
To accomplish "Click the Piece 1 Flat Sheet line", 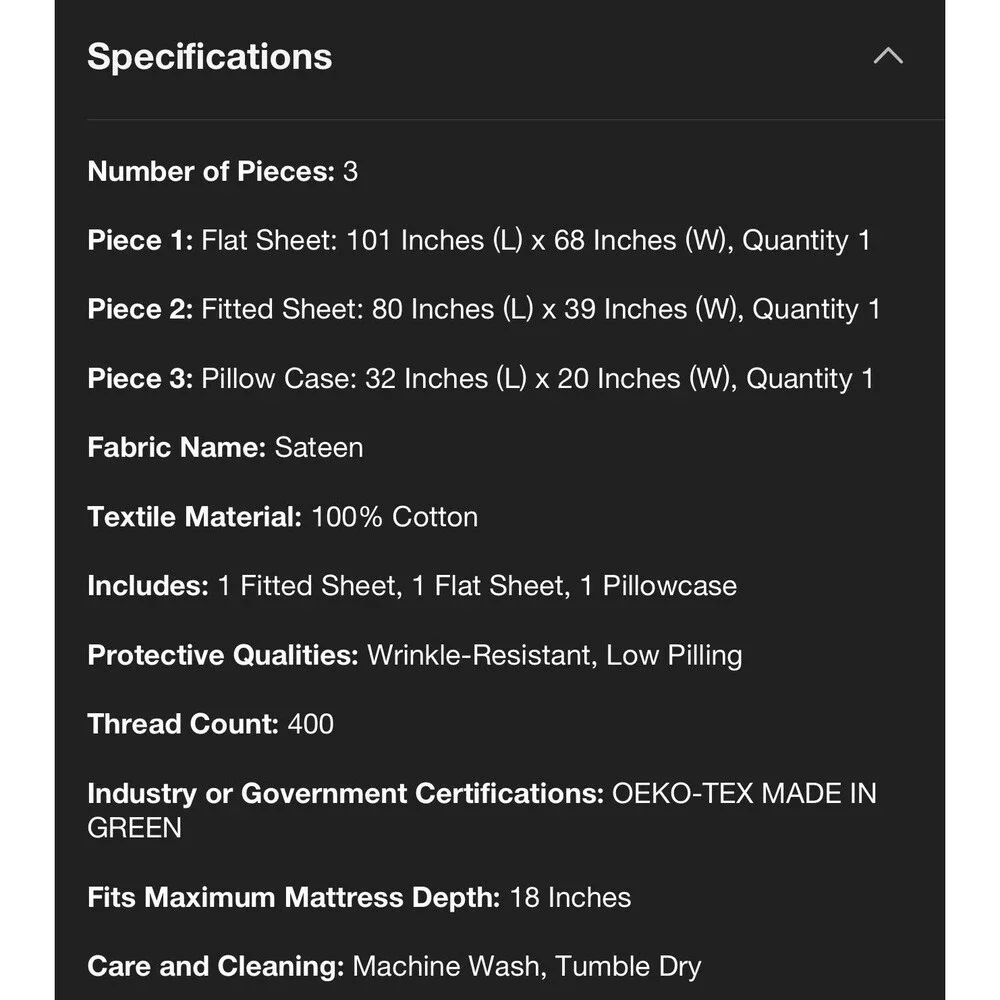I will click(x=479, y=240).
